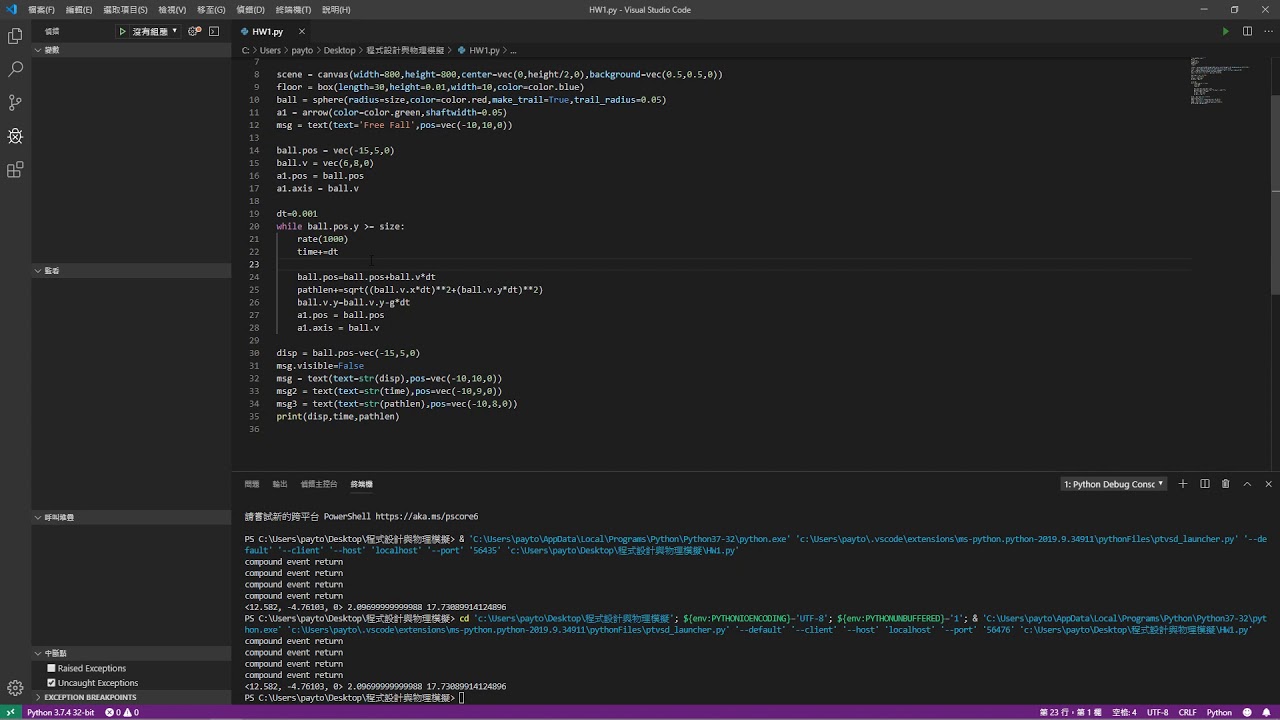This screenshot has height=720, width=1280.
Task: Select Python 3.7.4 32-bit interpreter
Action: (60, 713)
